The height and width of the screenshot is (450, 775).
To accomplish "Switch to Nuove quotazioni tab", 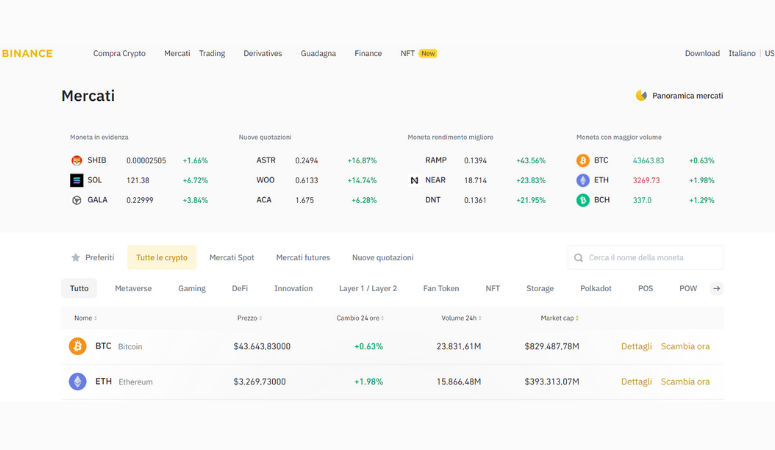I will 383,257.
